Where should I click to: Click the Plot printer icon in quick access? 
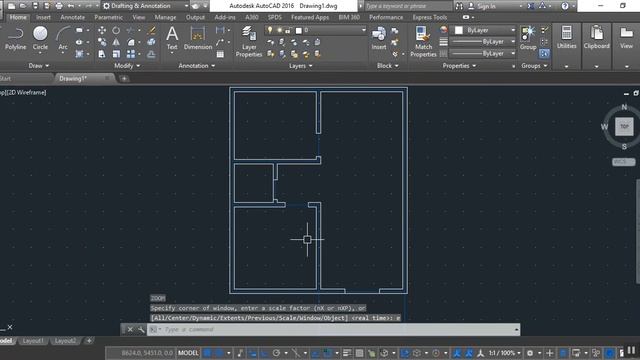pos(59,6)
